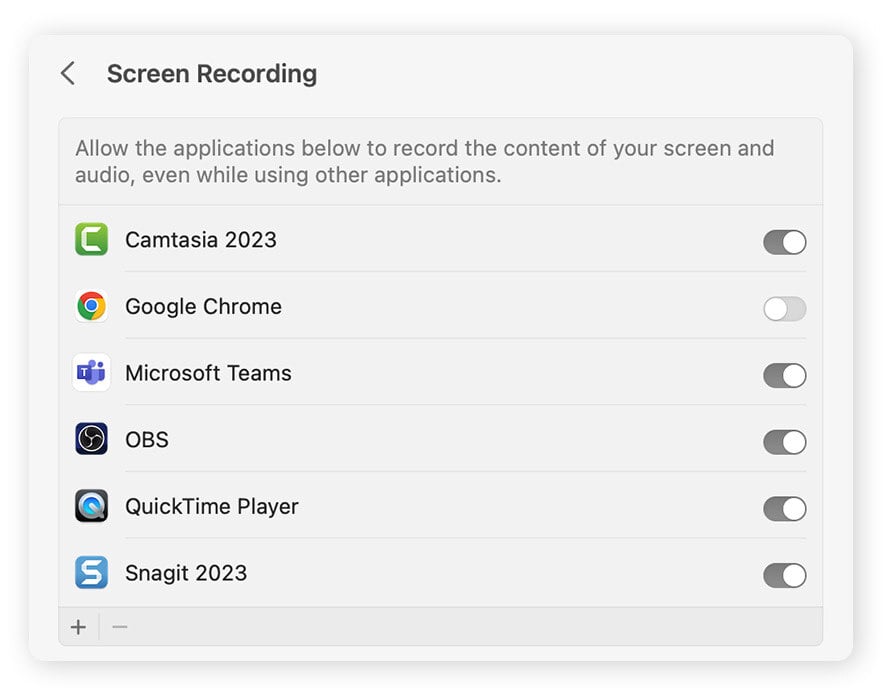Viewport: 883px width, 696px height.
Task: Select the "OBS" row label
Action: (x=147, y=440)
